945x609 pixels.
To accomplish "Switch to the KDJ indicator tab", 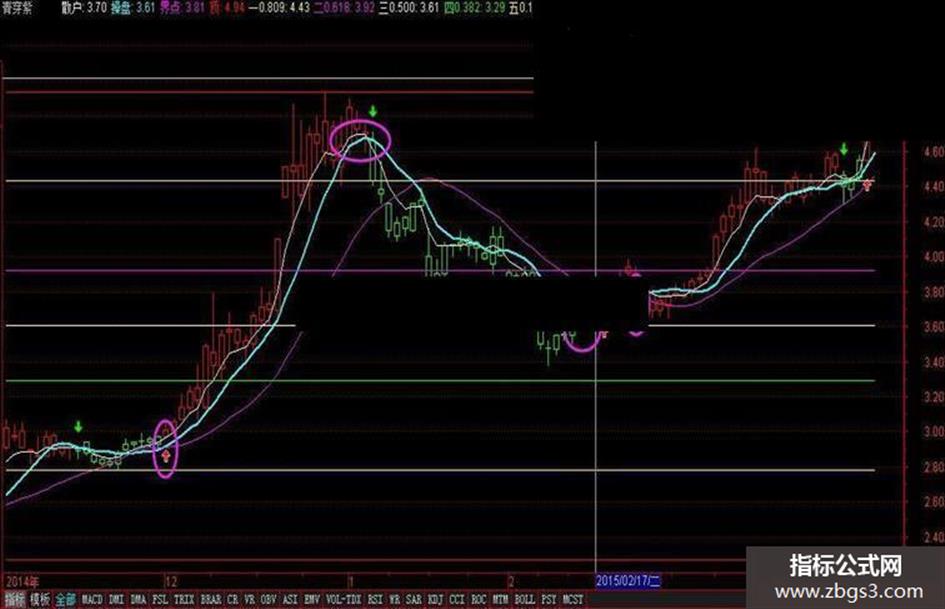I will coord(435,600).
